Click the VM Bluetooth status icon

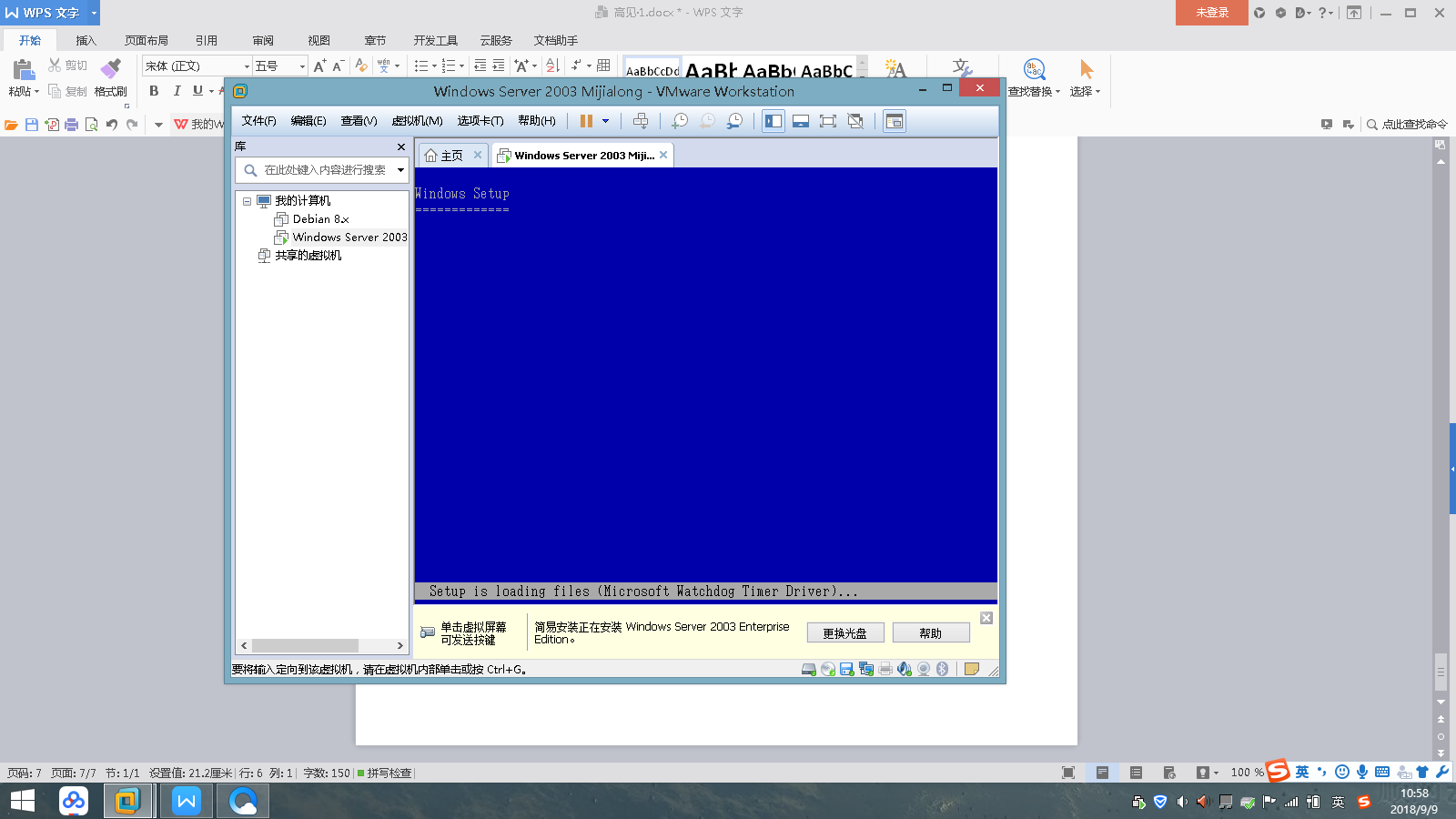(x=943, y=669)
